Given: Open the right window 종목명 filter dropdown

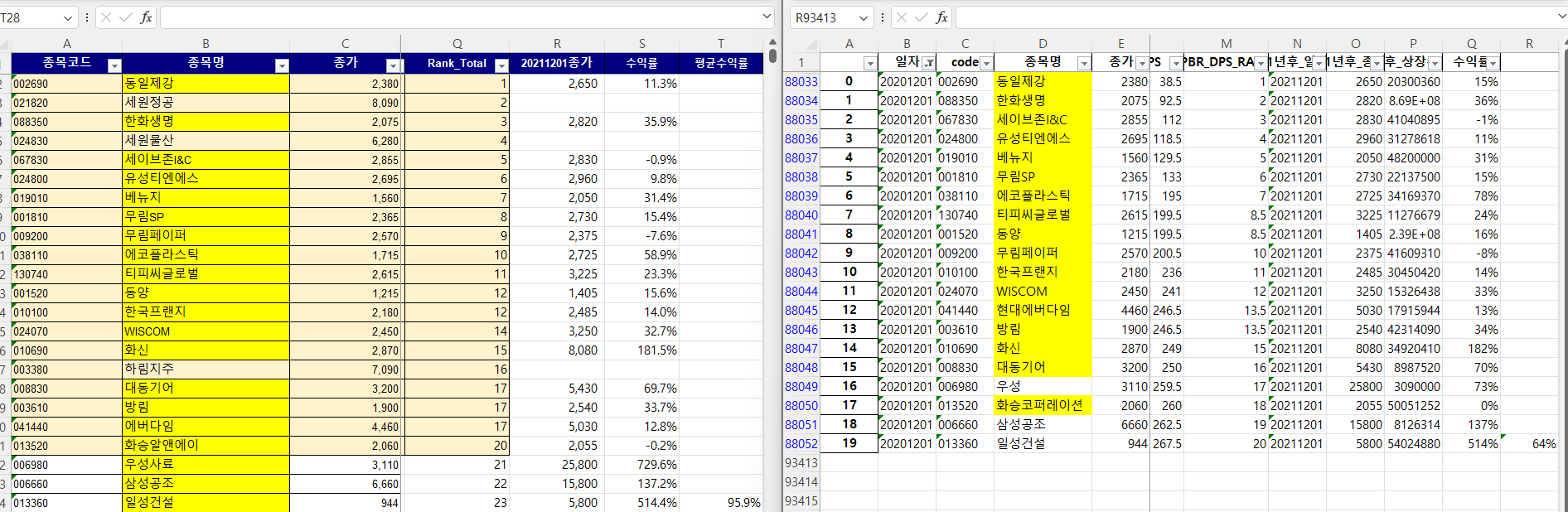Looking at the screenshot, I should click(x=1083, y=63).
